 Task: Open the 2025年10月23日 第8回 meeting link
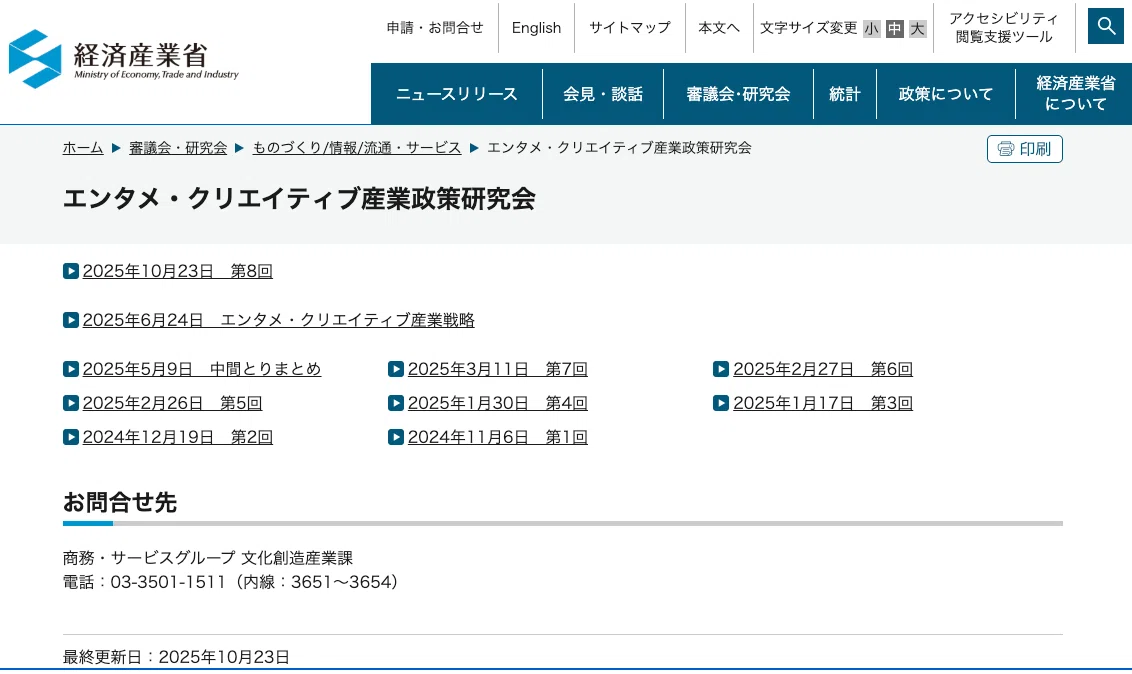pyautogui.click(x=178, y=271)
